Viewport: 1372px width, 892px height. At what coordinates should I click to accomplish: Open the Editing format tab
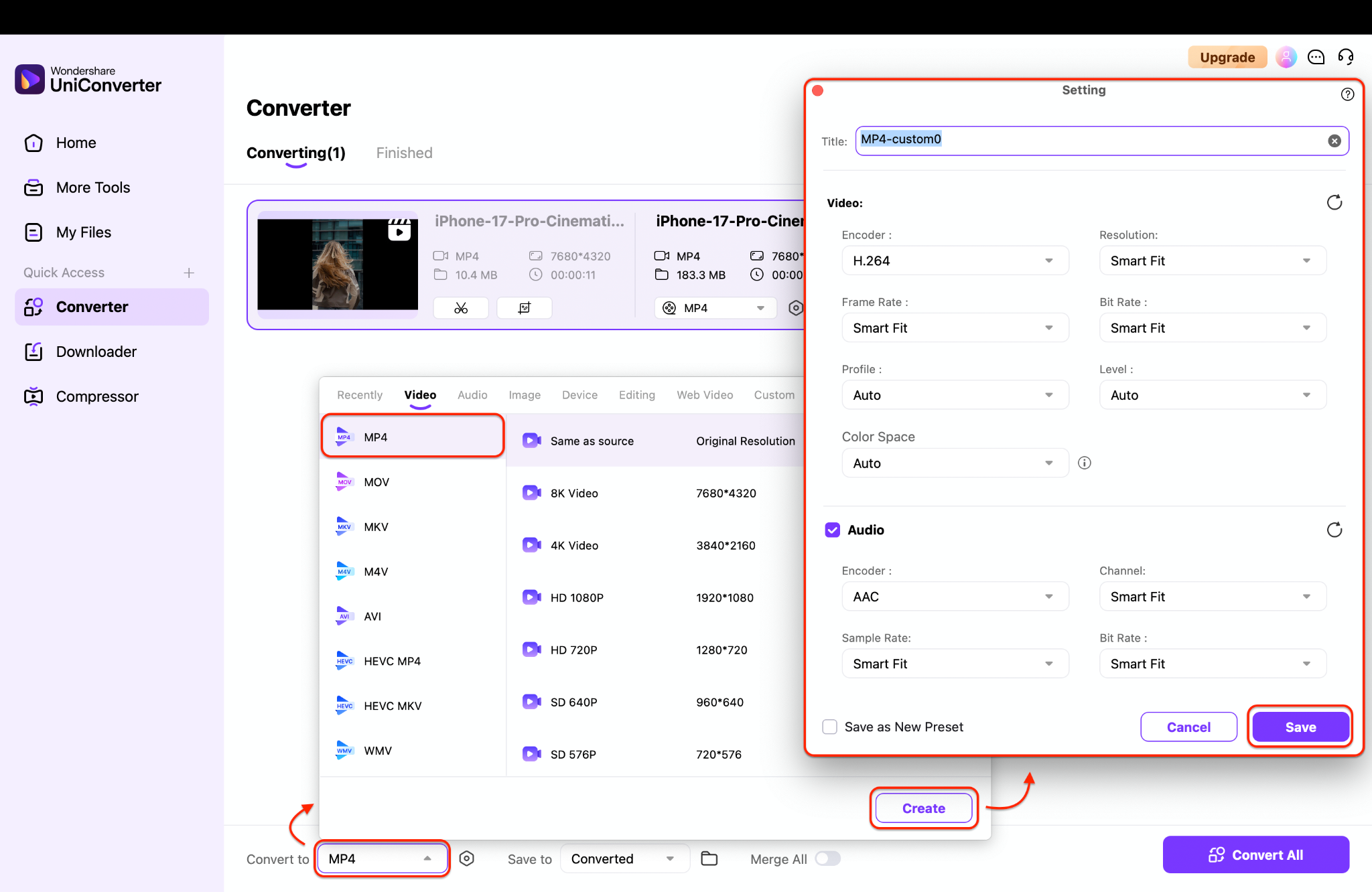(x=637, y=395)
